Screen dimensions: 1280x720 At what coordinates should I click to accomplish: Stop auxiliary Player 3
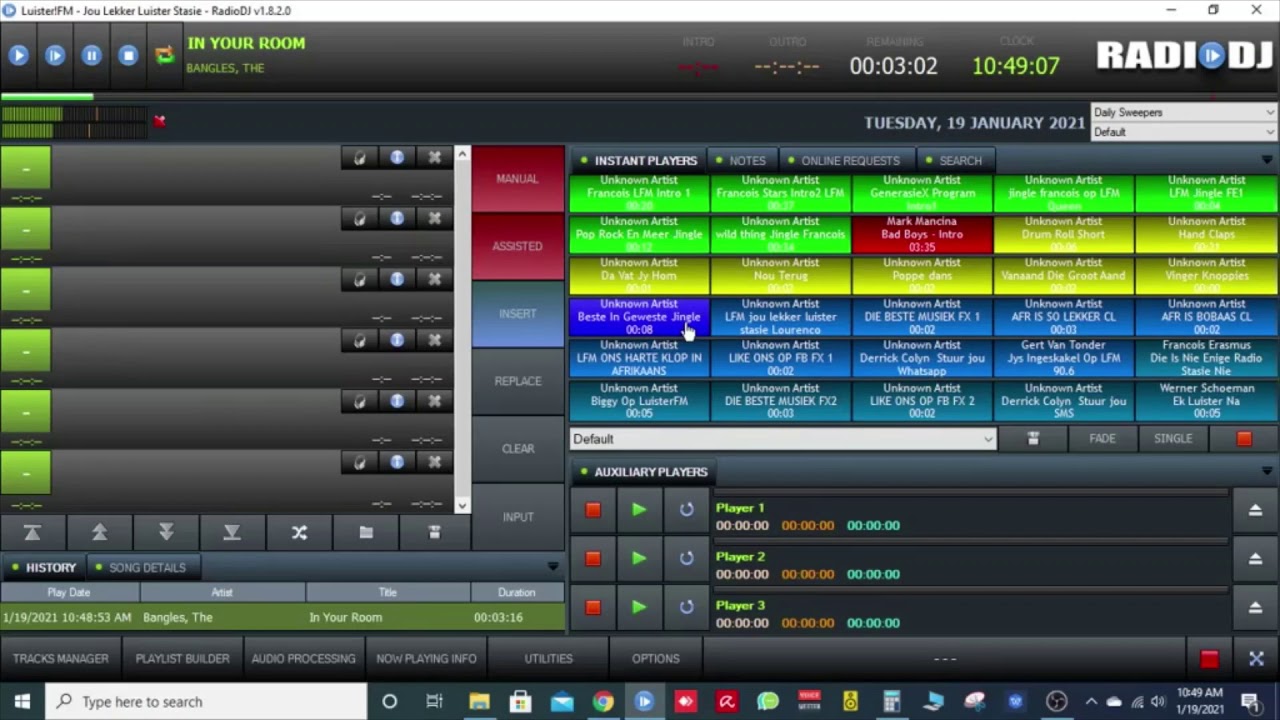(593, 607)
